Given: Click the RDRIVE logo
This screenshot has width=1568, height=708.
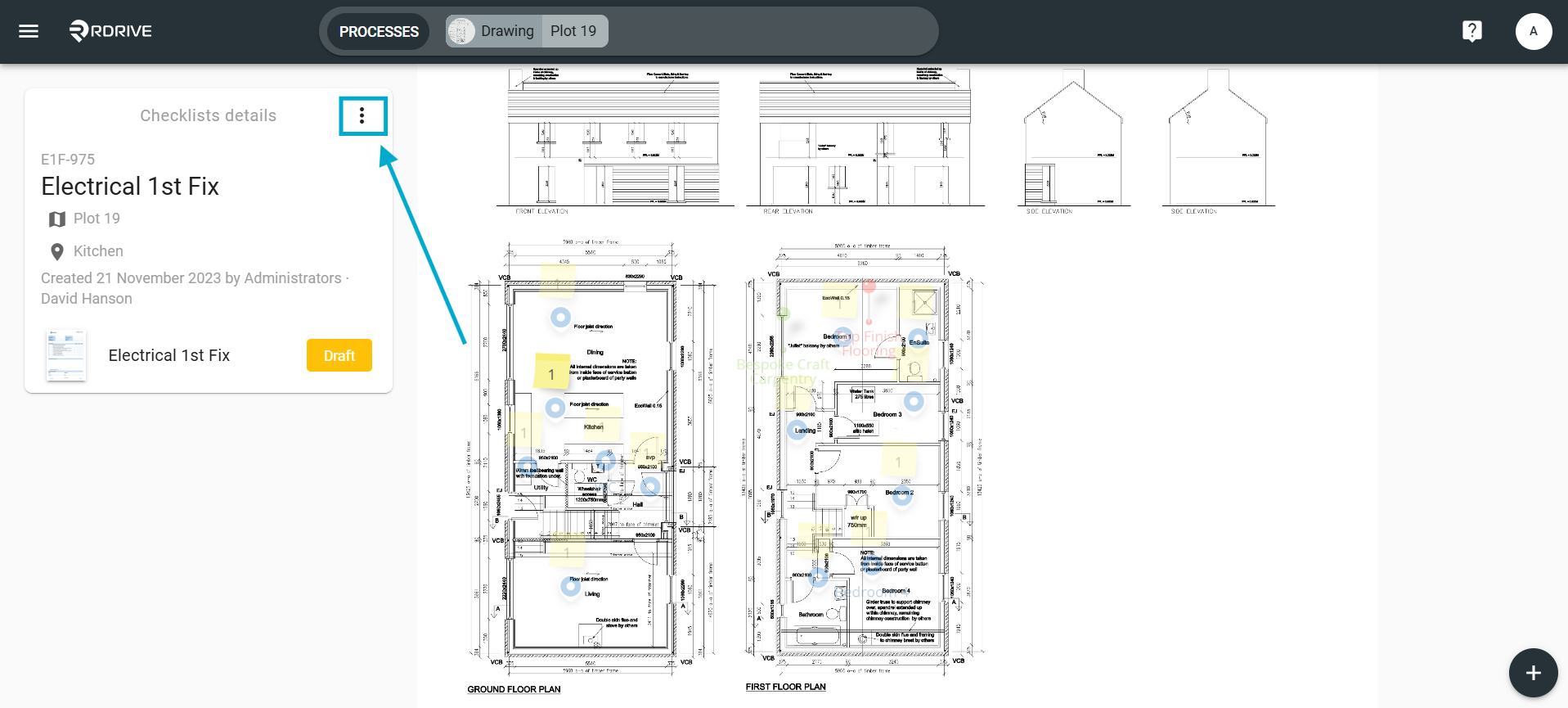Looking at the screenshot, I should [110, 31].
